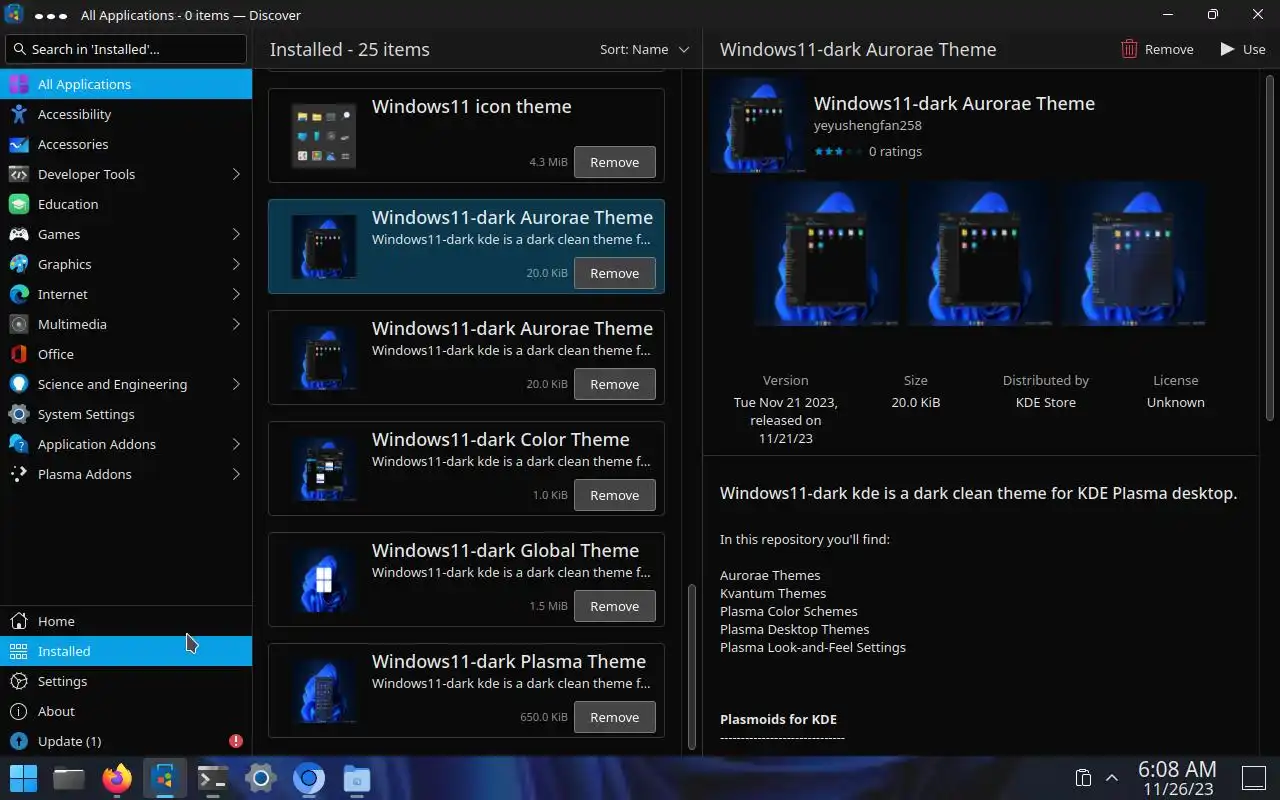
Task: Launch Firefox from the taskbar
Action: point(117,778)
